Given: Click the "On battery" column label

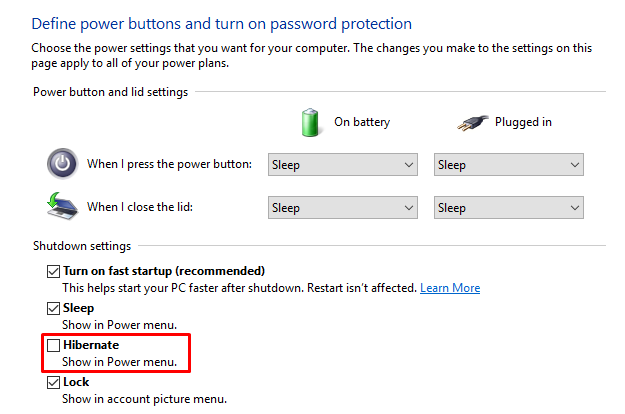Looking at the screenshot, I should (x=362, y=122).
